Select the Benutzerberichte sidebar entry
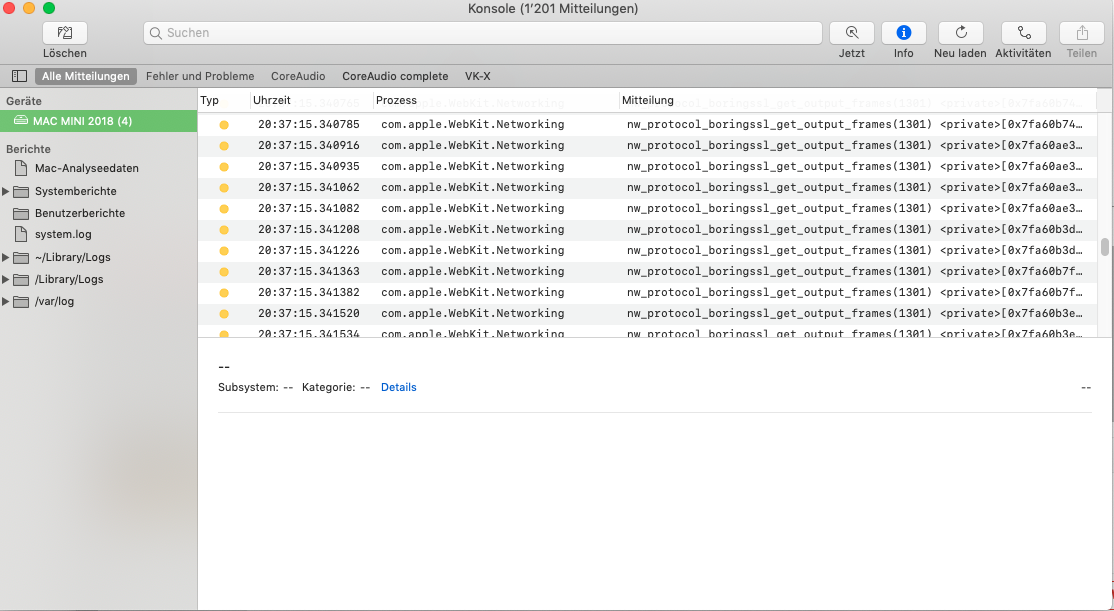Image resolution: width=1114 pixels, height=611 pixels. point(80,213)
